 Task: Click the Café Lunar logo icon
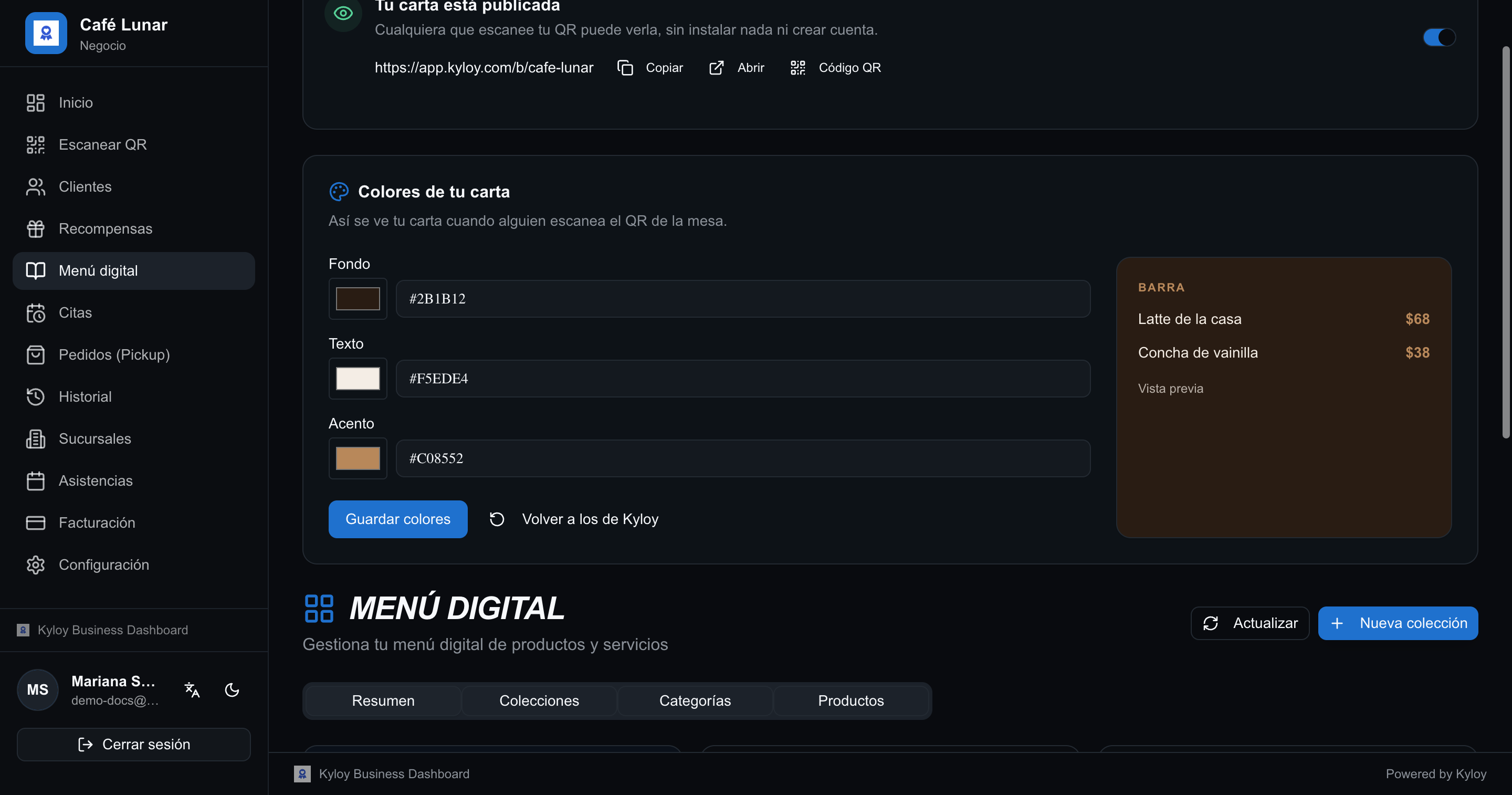click(x=46, y=33)
